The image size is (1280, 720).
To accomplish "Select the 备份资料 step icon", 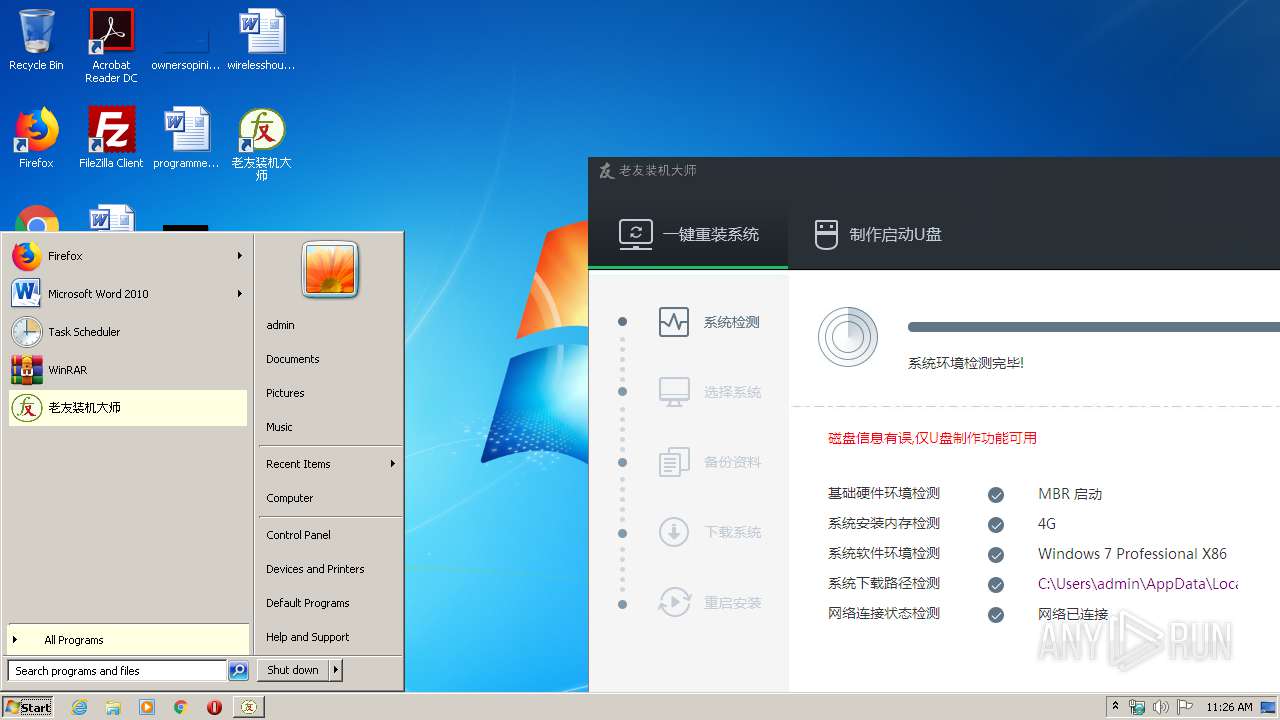I will [674, 462].
